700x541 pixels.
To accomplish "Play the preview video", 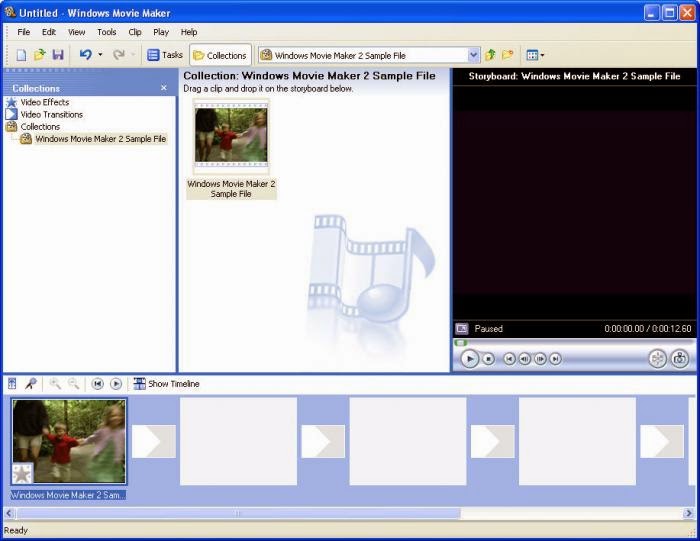I will click(470, 359).
